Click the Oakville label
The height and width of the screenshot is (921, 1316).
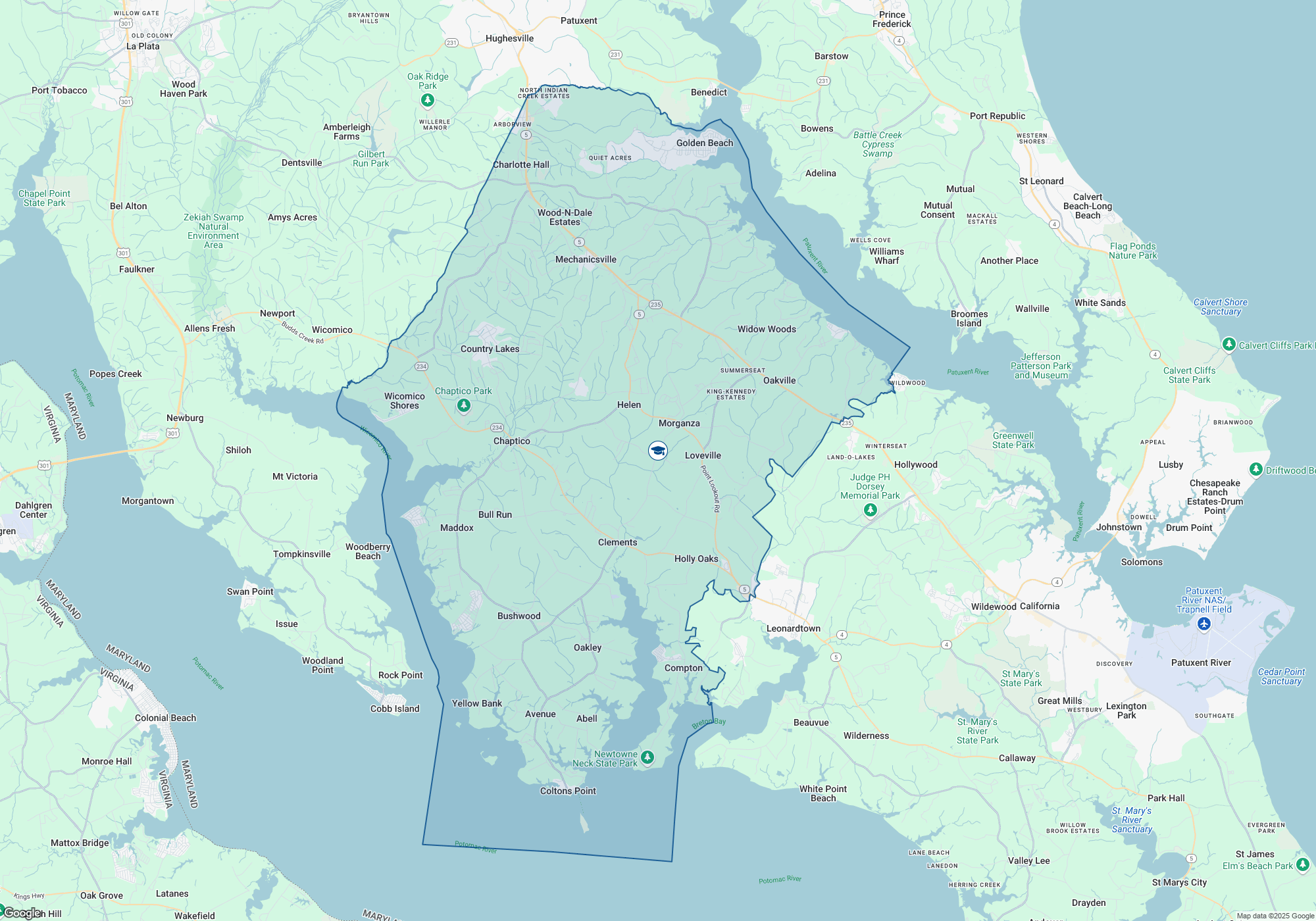[x=779, y=380]
